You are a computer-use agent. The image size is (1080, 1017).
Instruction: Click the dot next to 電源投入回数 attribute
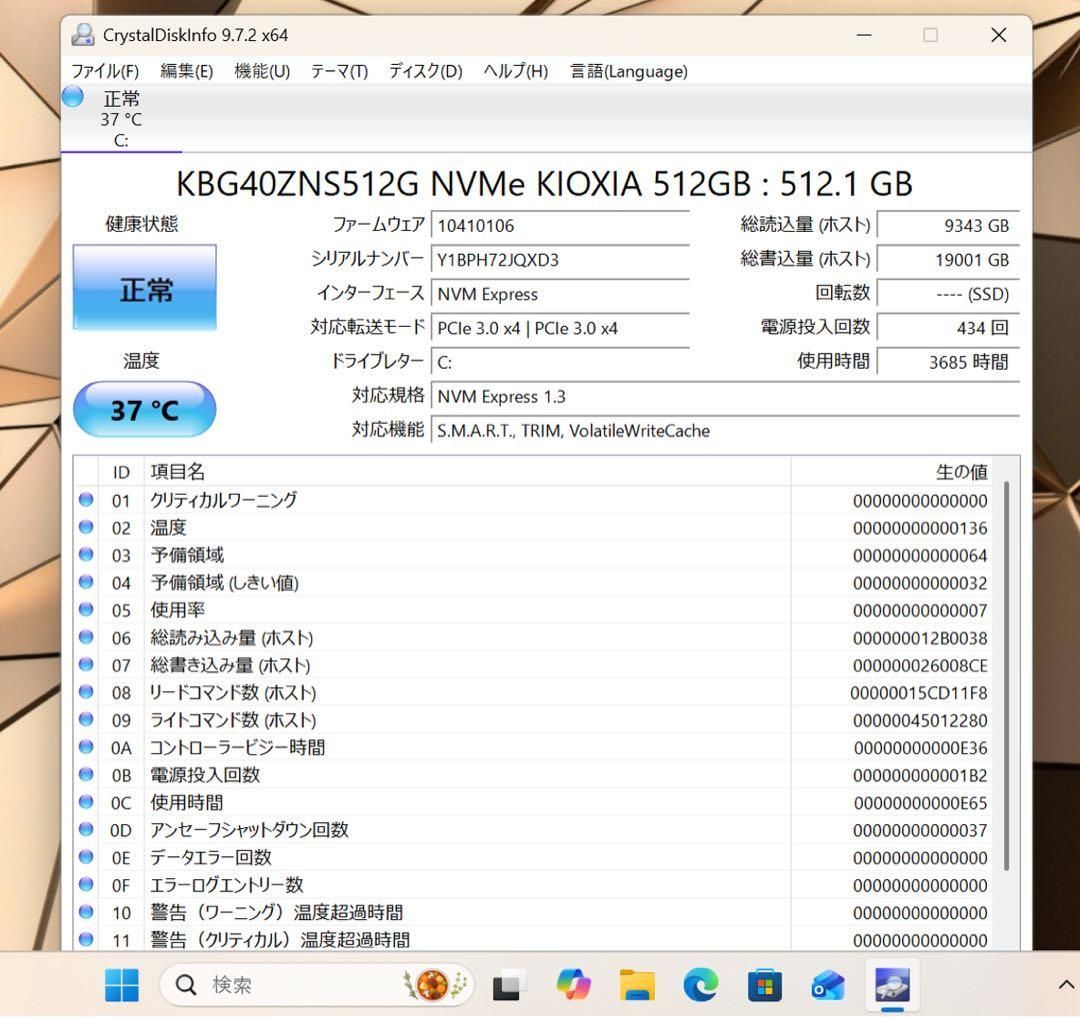pyautogui.click(x=86, y=774)
